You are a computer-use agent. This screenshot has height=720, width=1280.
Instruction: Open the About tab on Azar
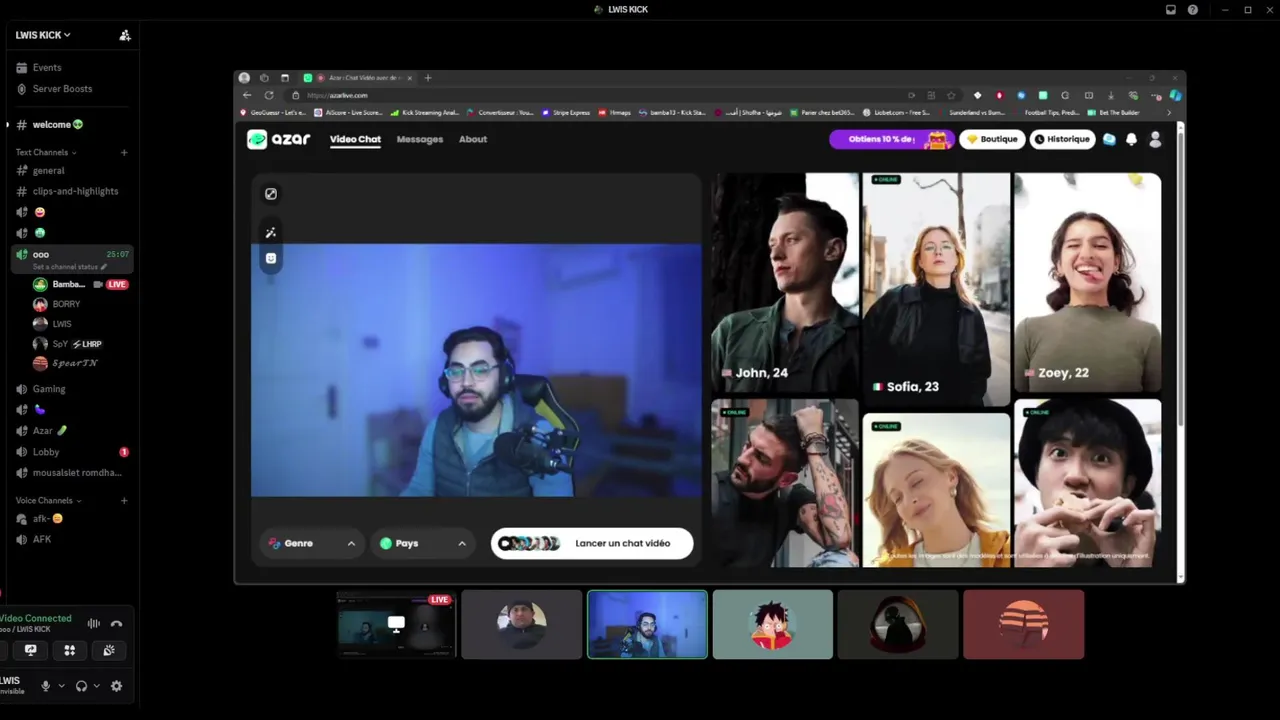pos(473,139)
